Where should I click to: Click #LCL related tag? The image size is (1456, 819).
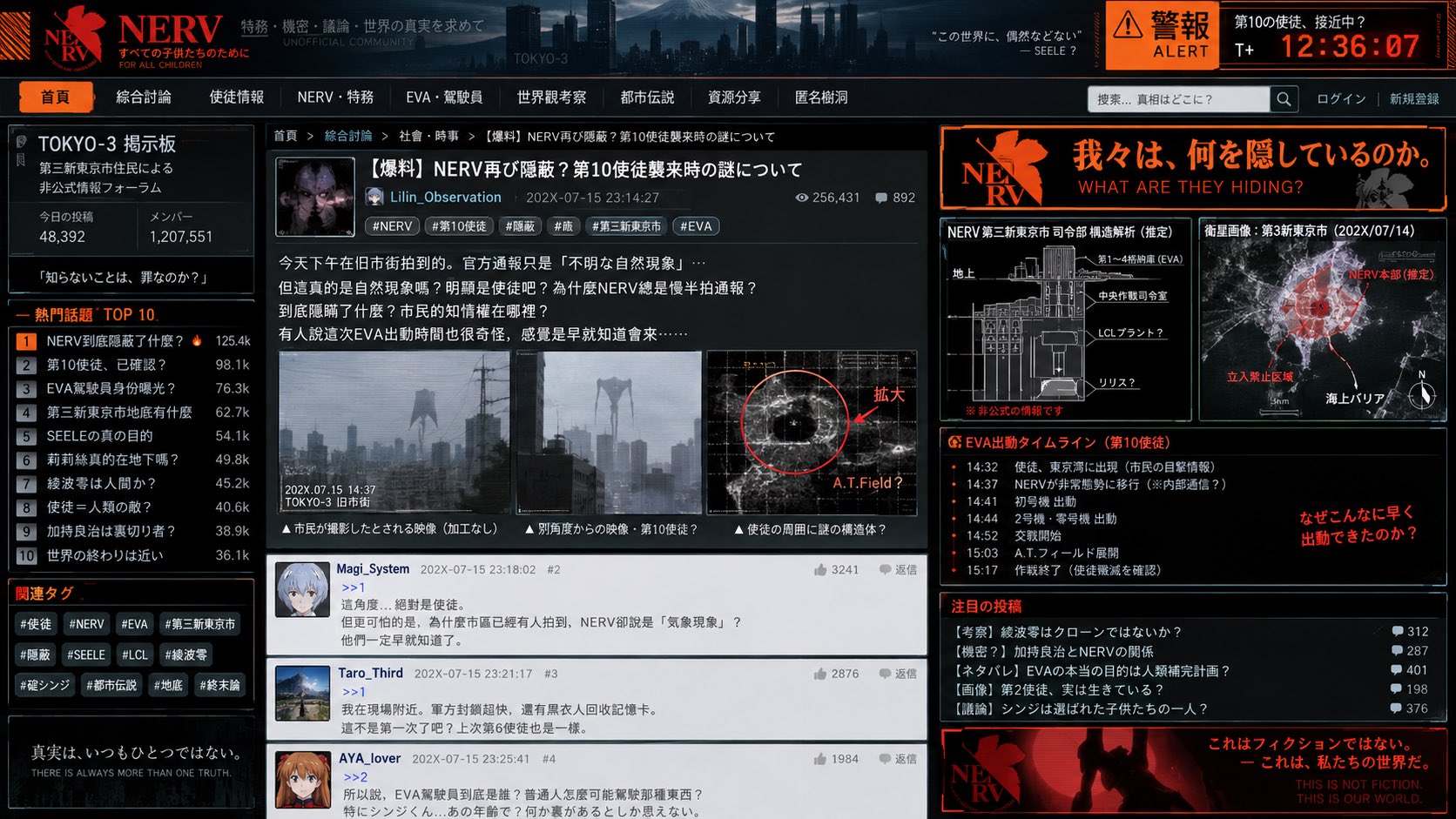click(135, 655)
